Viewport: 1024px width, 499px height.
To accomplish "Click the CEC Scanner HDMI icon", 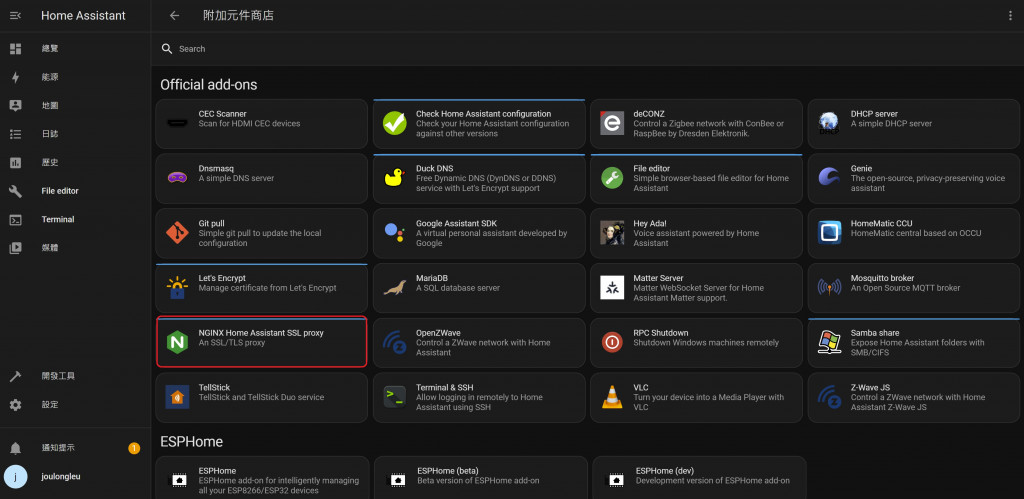I will click(x=177, y=123).
